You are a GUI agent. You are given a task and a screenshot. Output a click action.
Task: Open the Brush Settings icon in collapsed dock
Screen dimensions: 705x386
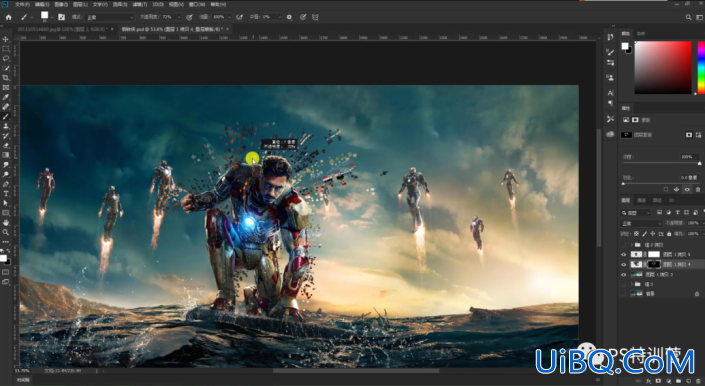pyautogui.click(x=610, y=53)
